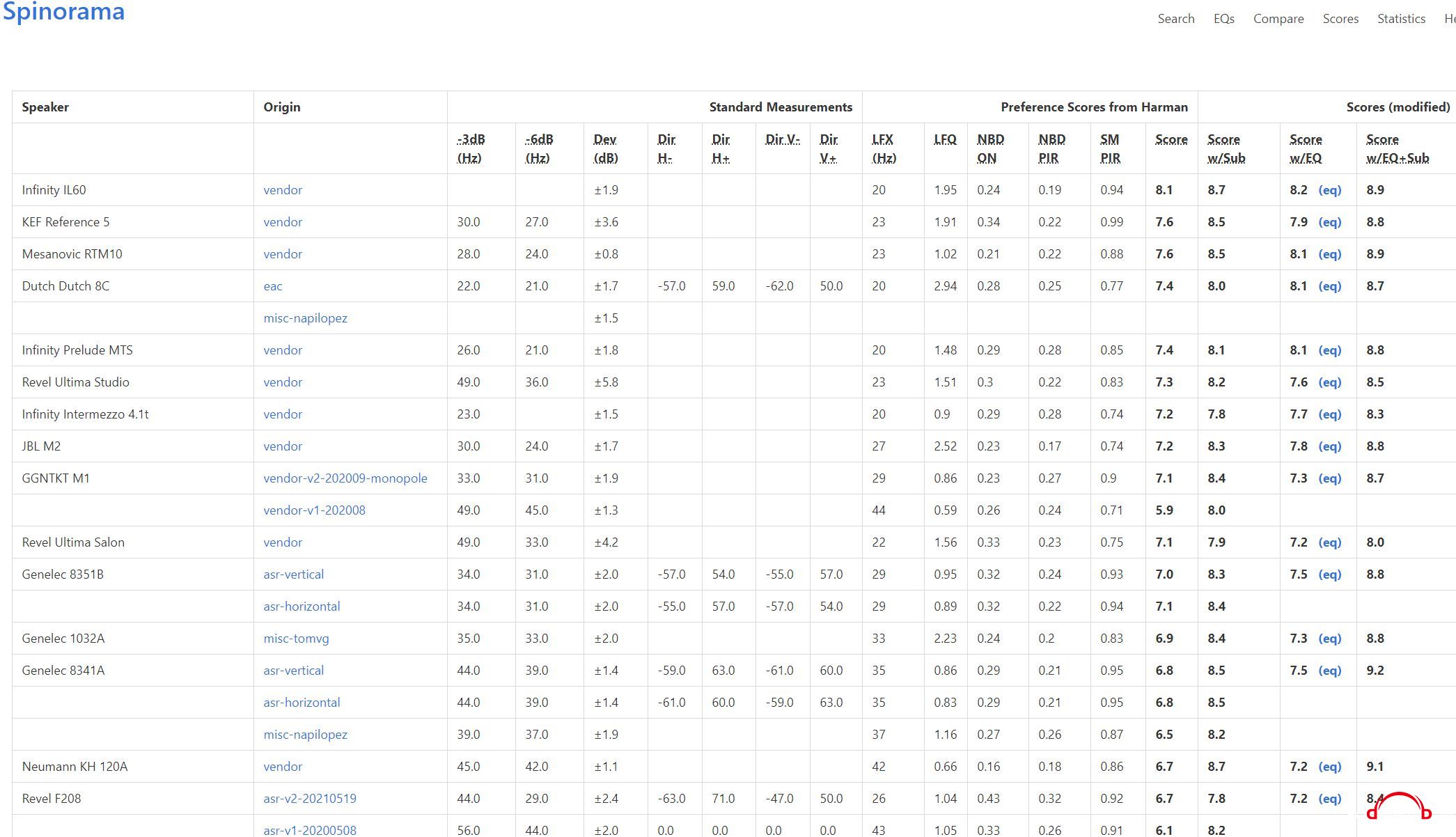Open (eq) link in GGNTKT M1 row
This screenshot has height=837, width=1456.
click(x=1329, y=478)
